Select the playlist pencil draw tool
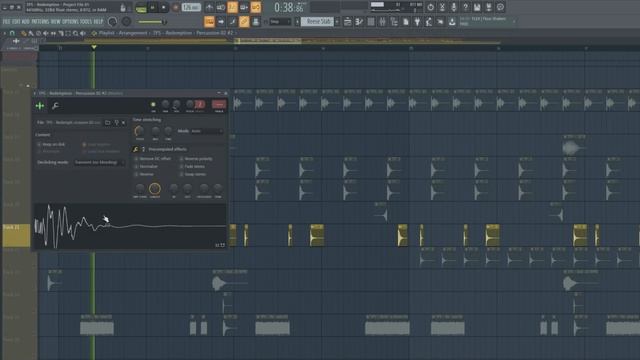The height and width of the screenshot is (360, 640). (23, 33)
